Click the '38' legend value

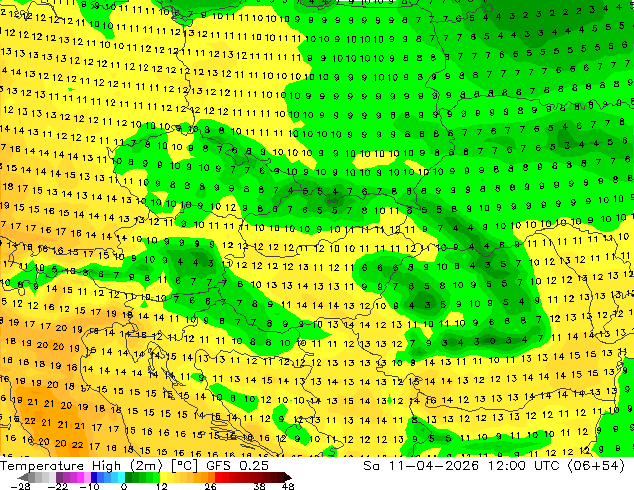[260, 486]
